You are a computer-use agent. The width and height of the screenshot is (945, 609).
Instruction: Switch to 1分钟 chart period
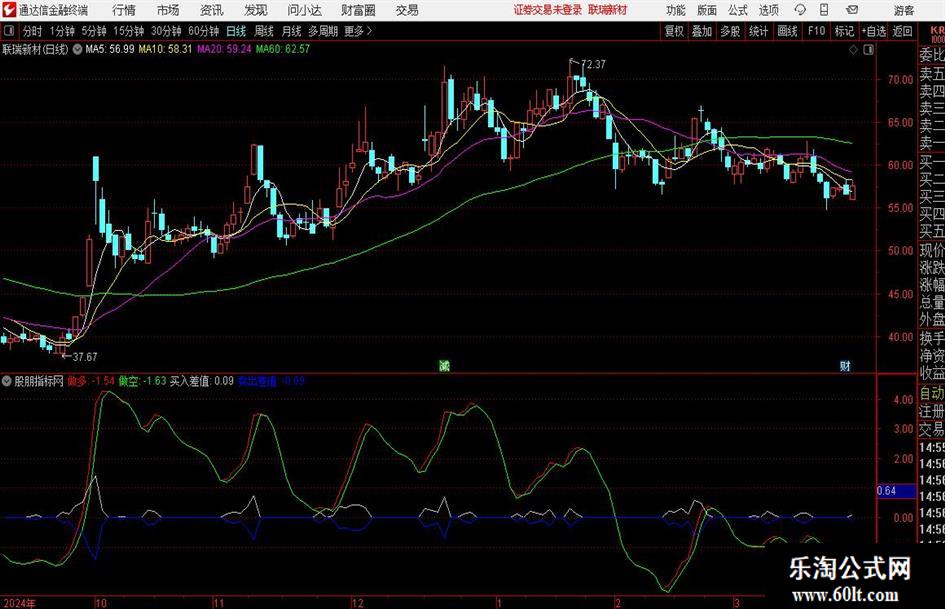(x=62, y=31)
